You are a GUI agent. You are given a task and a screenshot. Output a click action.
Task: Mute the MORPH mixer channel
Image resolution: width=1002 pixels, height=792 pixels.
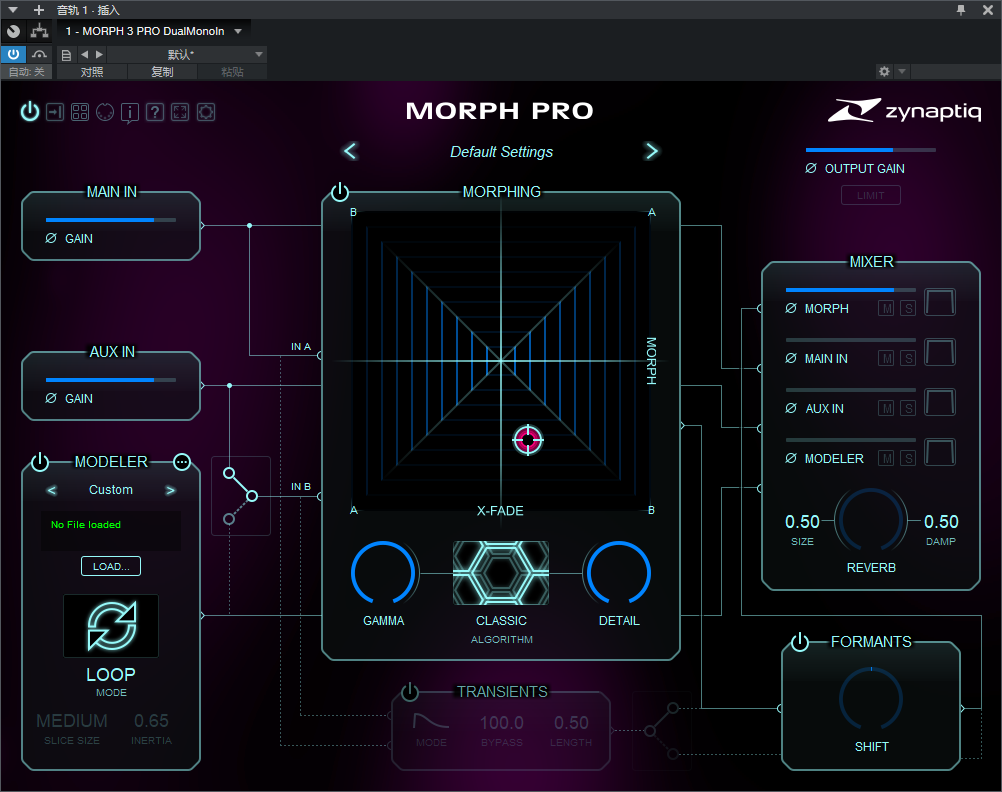coord(886,309)
